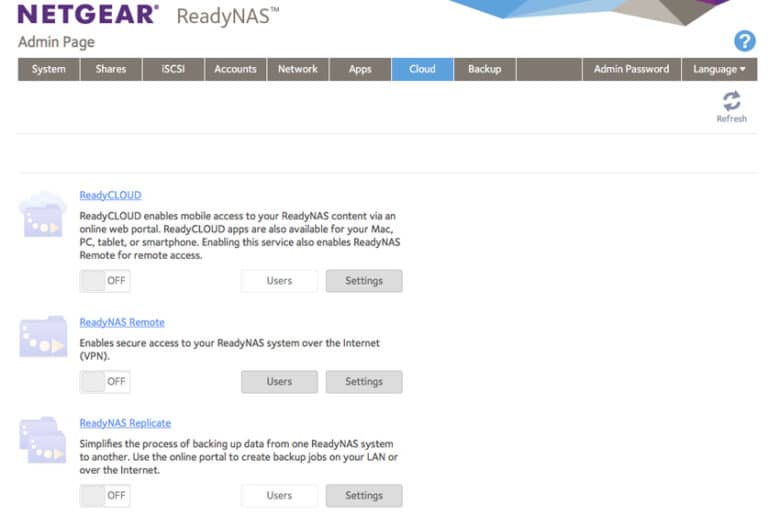This screenshot has height=516, width=780.
Task: Open the Backup tab
Action: coord(485,69)
